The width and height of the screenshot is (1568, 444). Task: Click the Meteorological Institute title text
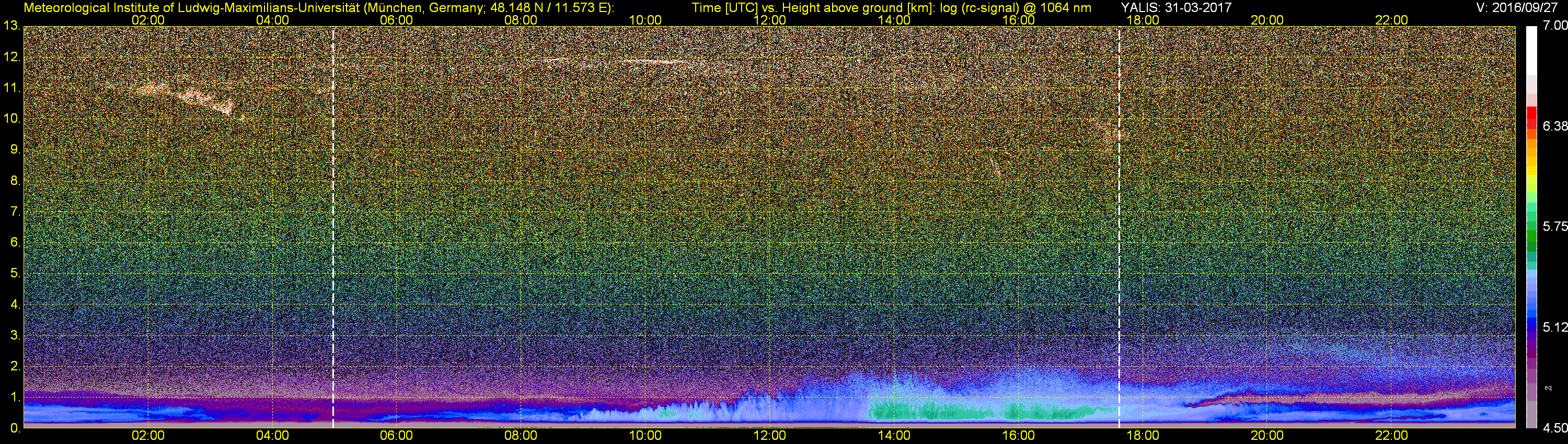click(x=318, y=8)
